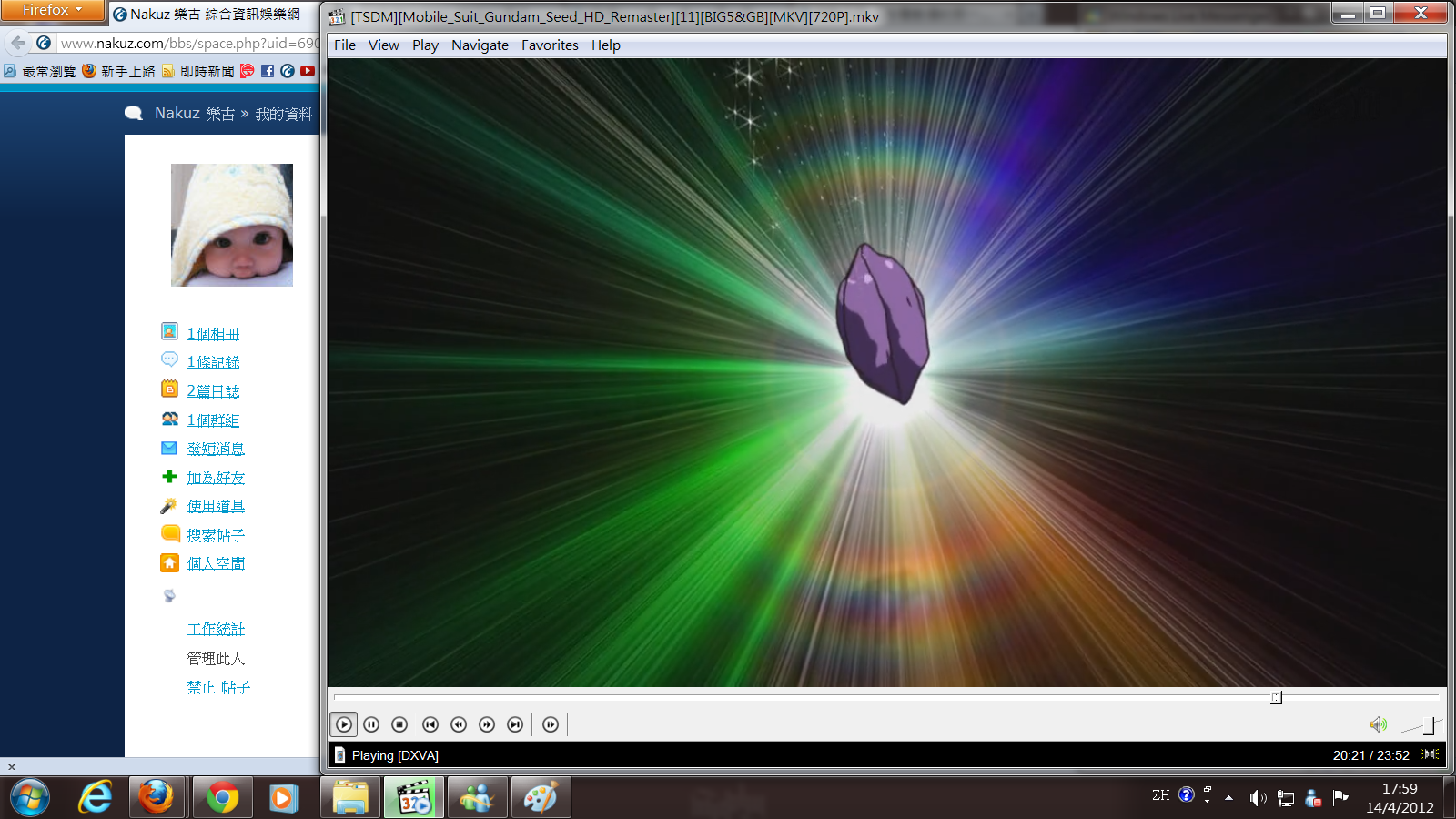Click the Play button in the player

344,724
